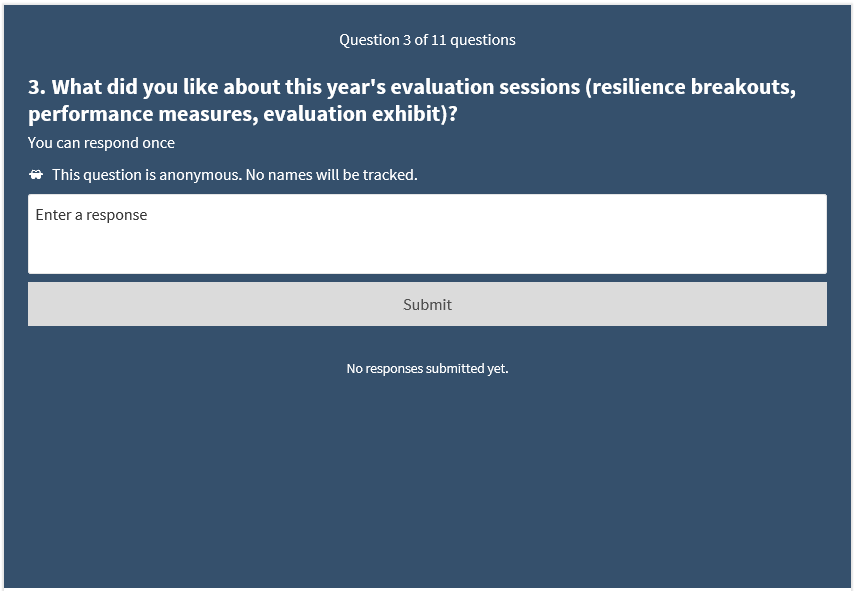Click the 'No responses submitted yet.' message
Image resolution: width=855 pixels, height=591 pixels.
(x=427, y=368)
